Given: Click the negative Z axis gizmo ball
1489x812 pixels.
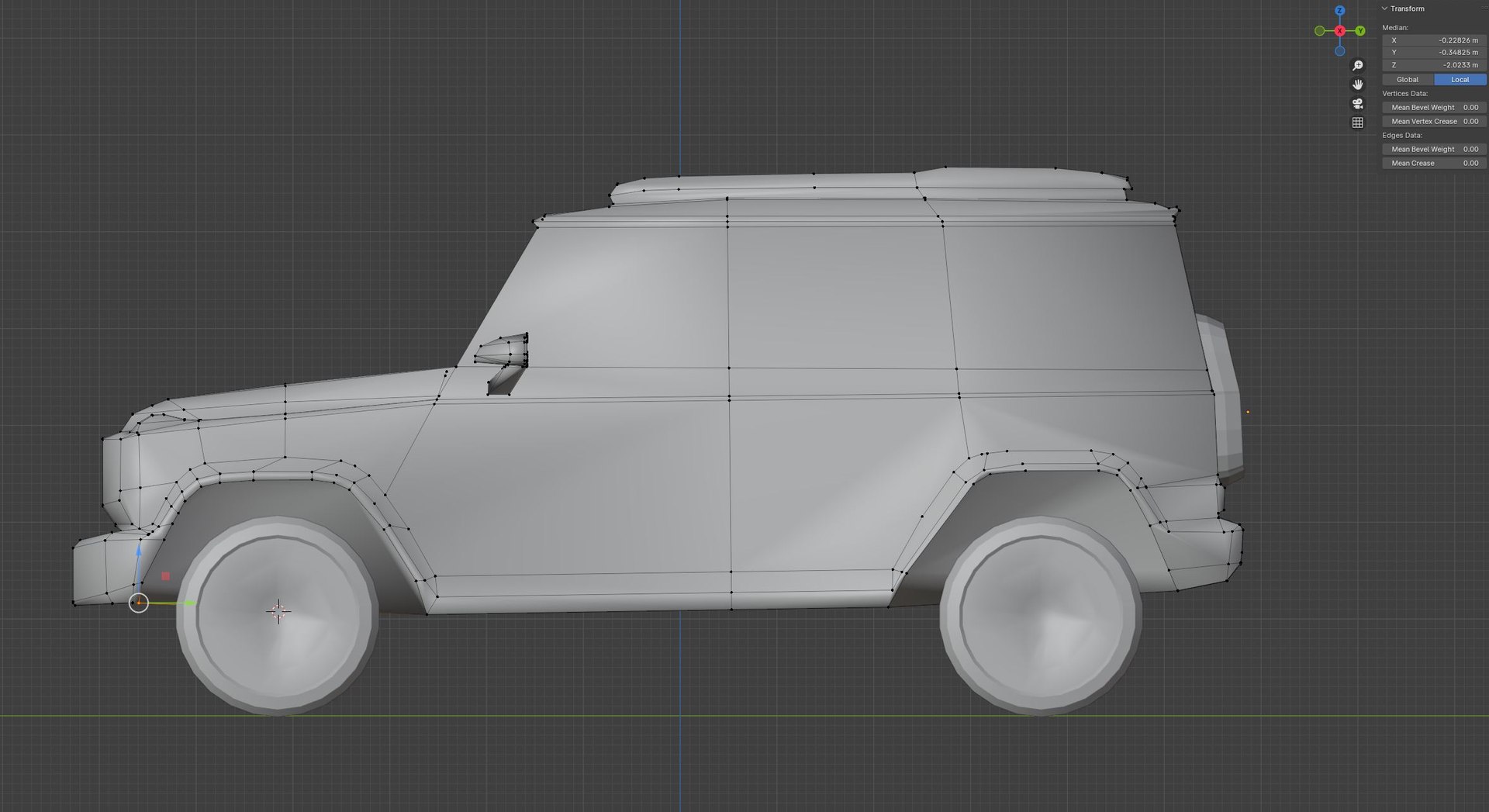Looking at the screenshot, I should tap(1339, 51).
